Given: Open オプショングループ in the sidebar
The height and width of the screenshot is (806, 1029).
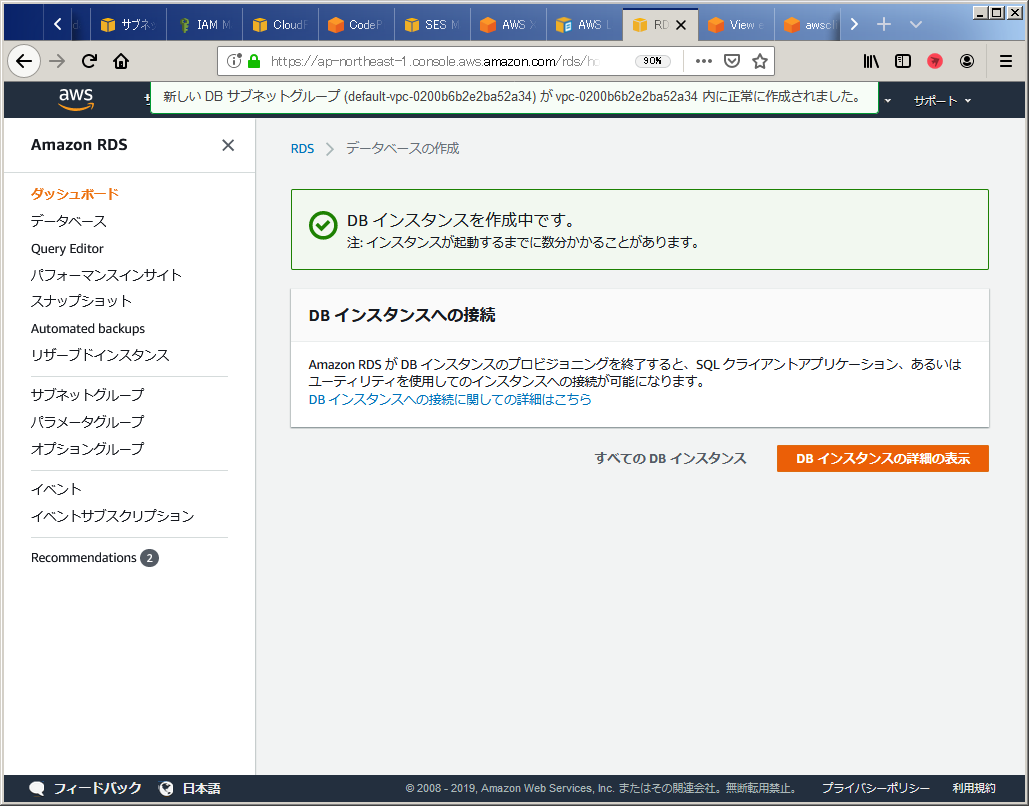Looking at the screenshot, I should [87, 448].
